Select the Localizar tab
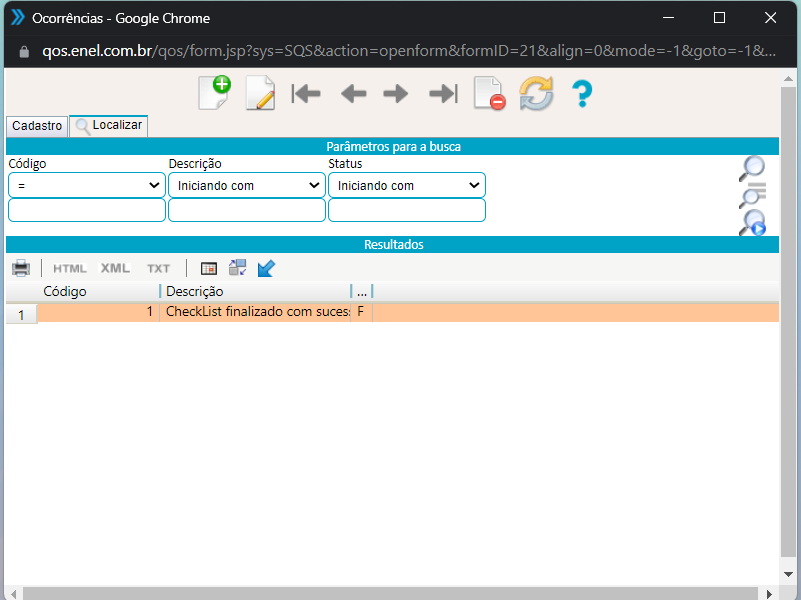 pos(109,126)
